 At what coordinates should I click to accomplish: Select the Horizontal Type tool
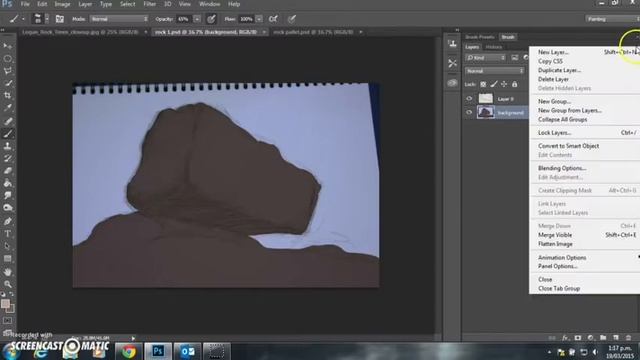point(7,233)
